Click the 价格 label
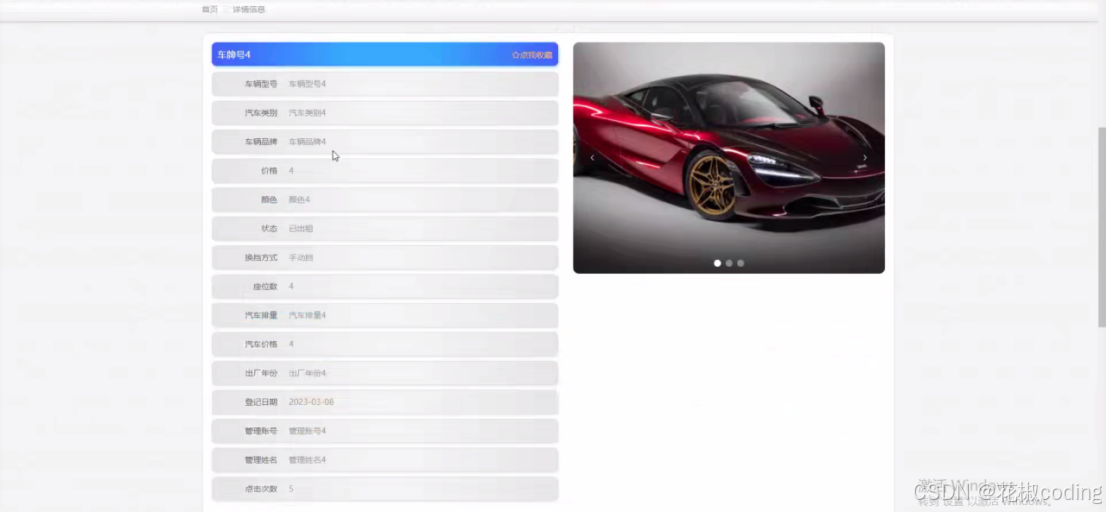This screenshot has width=1106, height=512. (269, 171)
